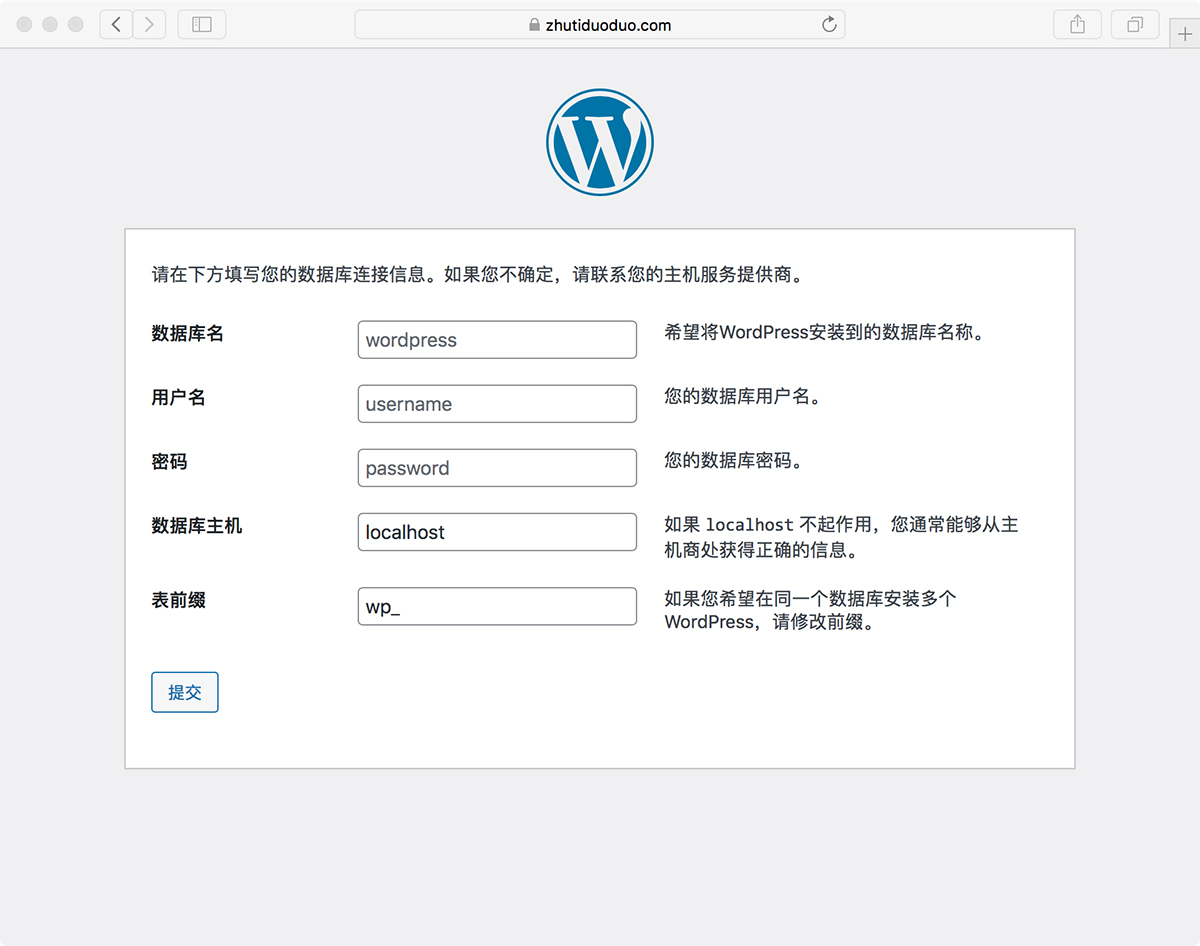Click the 表前缀 label
This screenshot has height=946, width=1200.
(179, 600)
